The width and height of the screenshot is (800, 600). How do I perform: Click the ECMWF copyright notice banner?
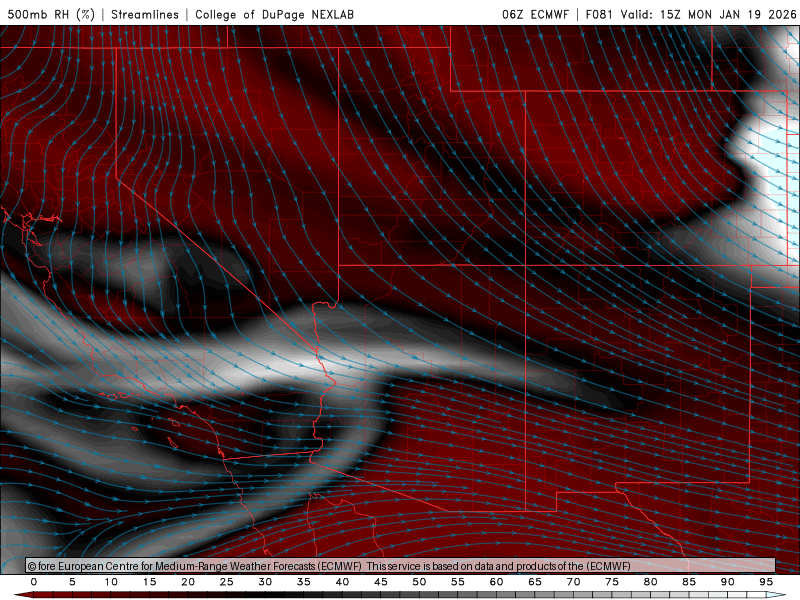pos(401,565)
